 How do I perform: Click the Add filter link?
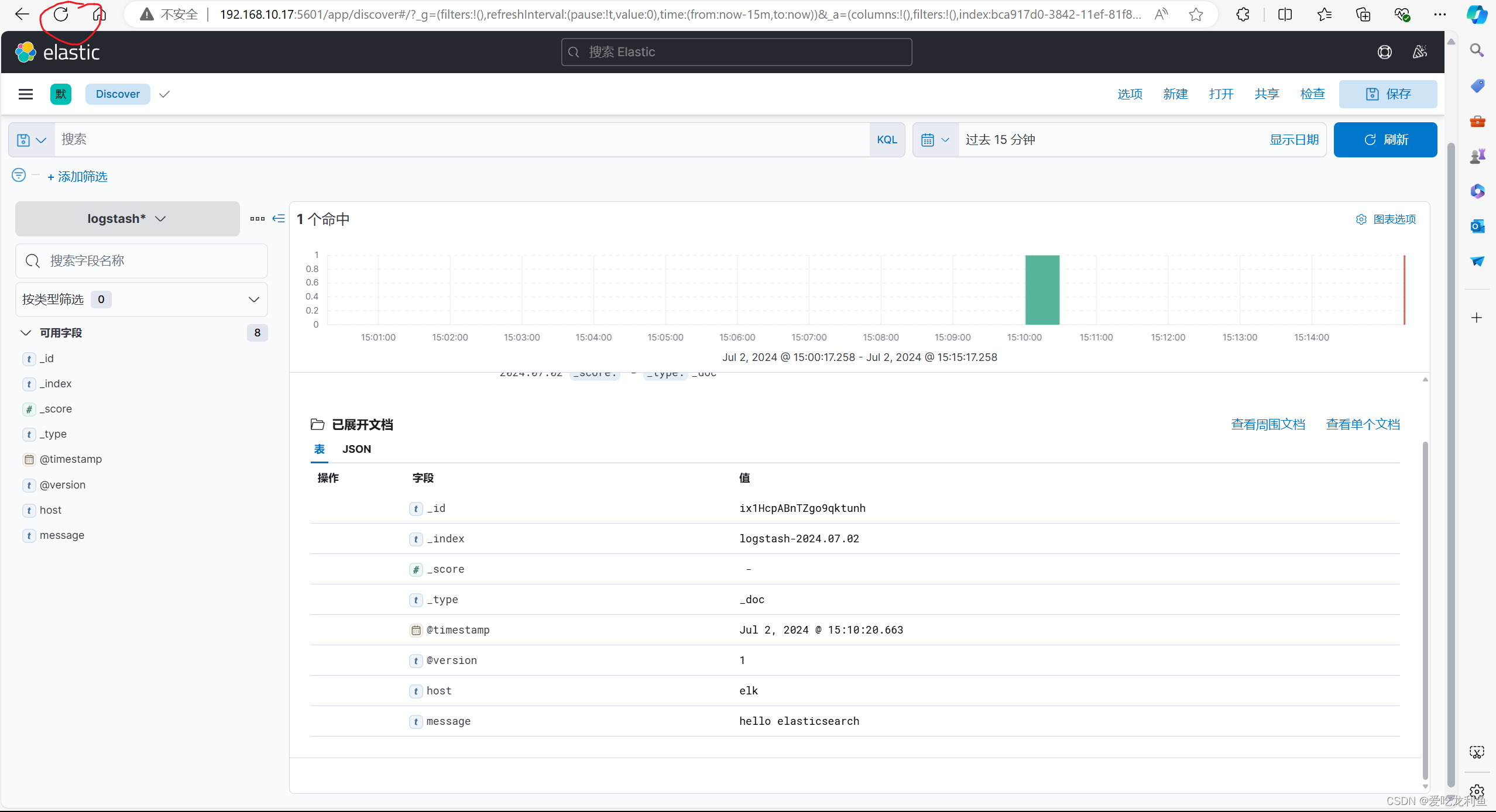[x=77, y=177]
